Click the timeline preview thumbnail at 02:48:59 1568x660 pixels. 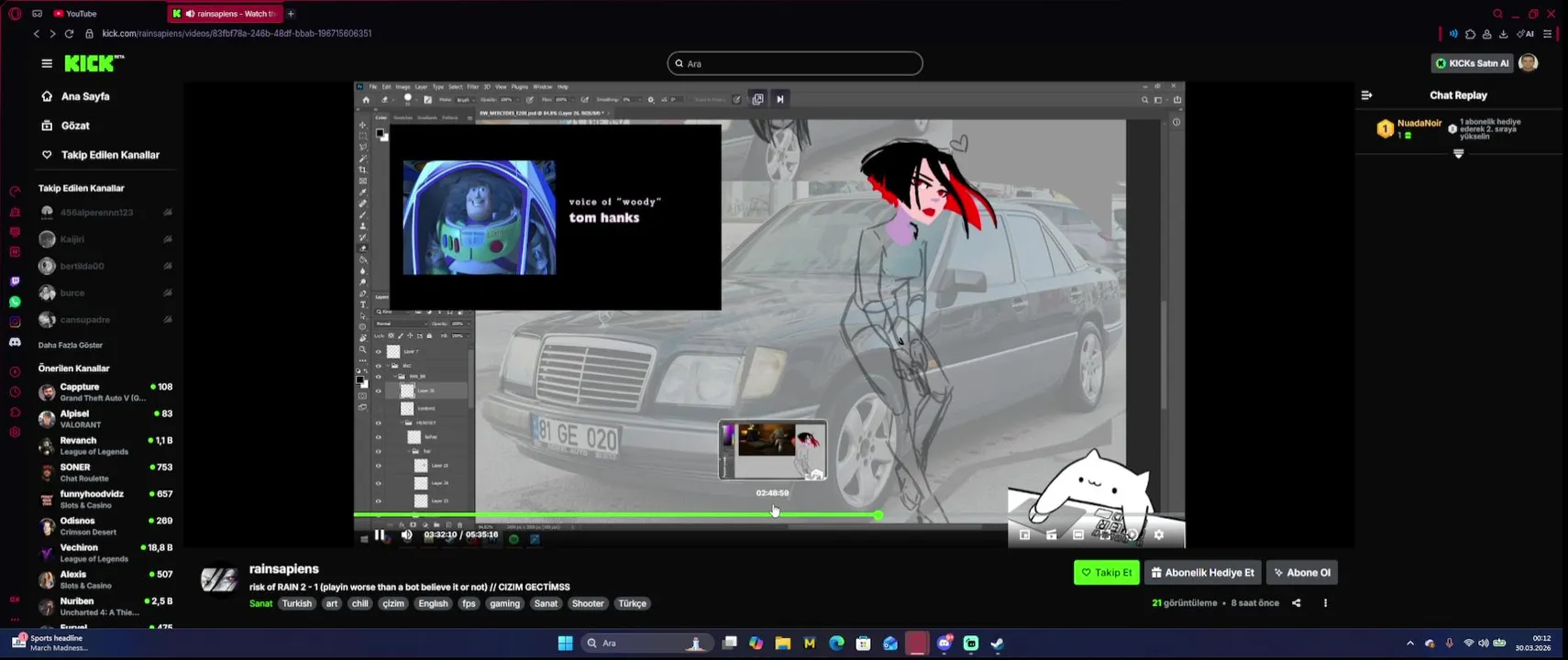click(773, 450)
